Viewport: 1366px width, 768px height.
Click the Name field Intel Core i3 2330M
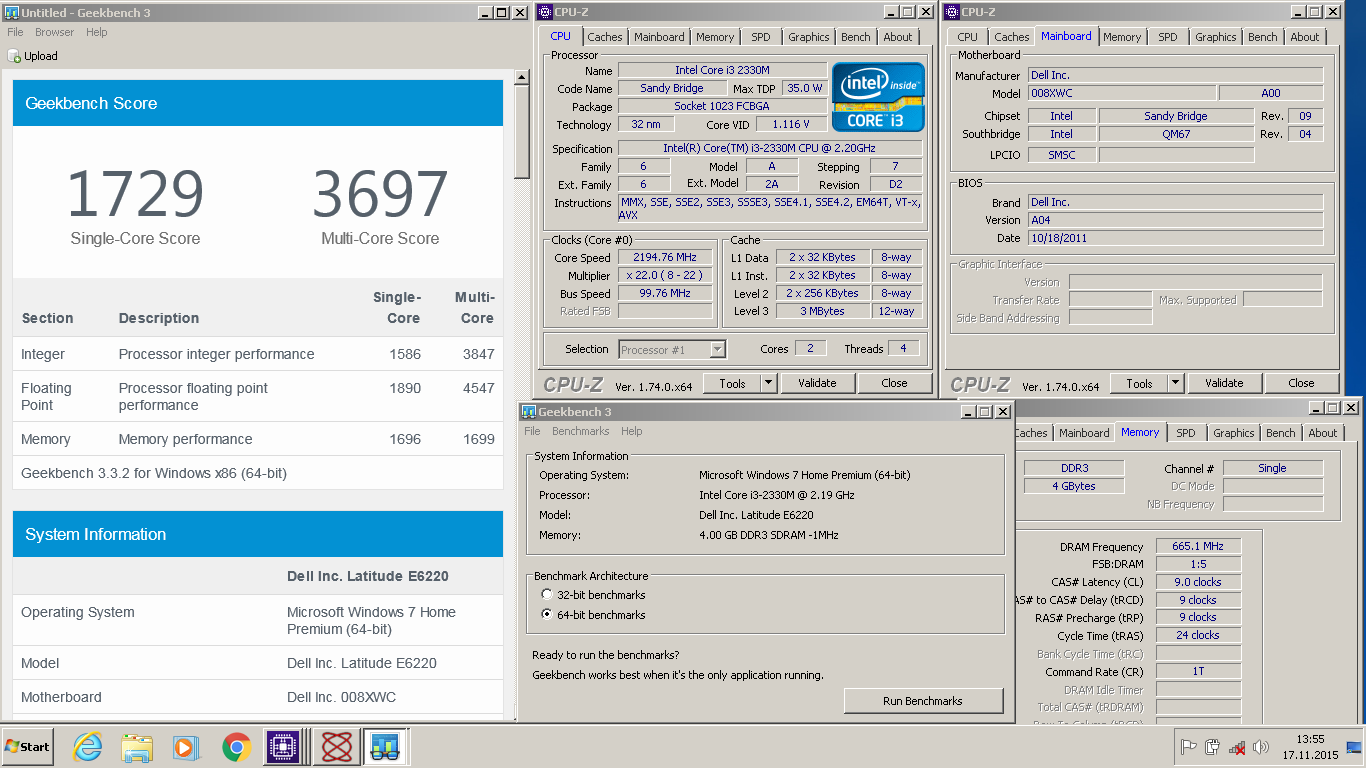tap(722, 70)
